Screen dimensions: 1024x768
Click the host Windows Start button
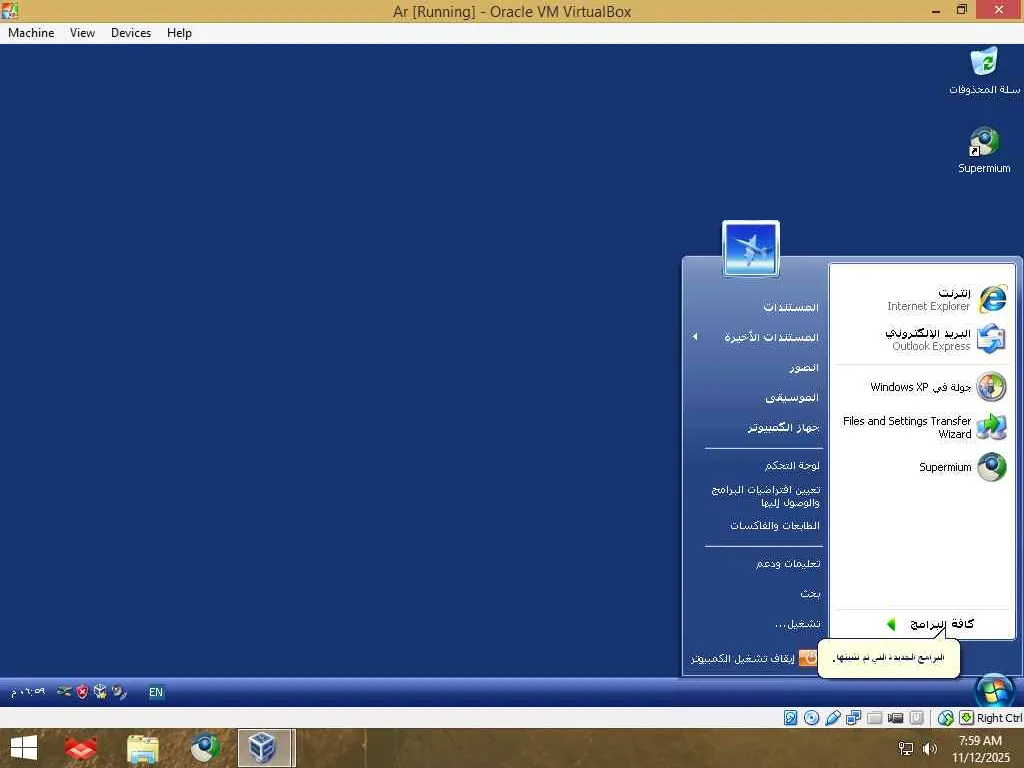click(24, 748)
